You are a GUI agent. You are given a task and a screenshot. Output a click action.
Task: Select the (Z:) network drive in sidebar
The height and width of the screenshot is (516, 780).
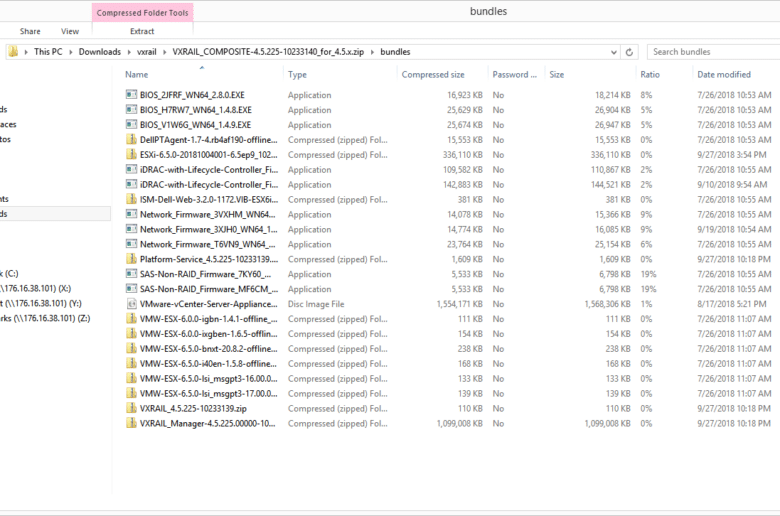click(x=45, y=318)
